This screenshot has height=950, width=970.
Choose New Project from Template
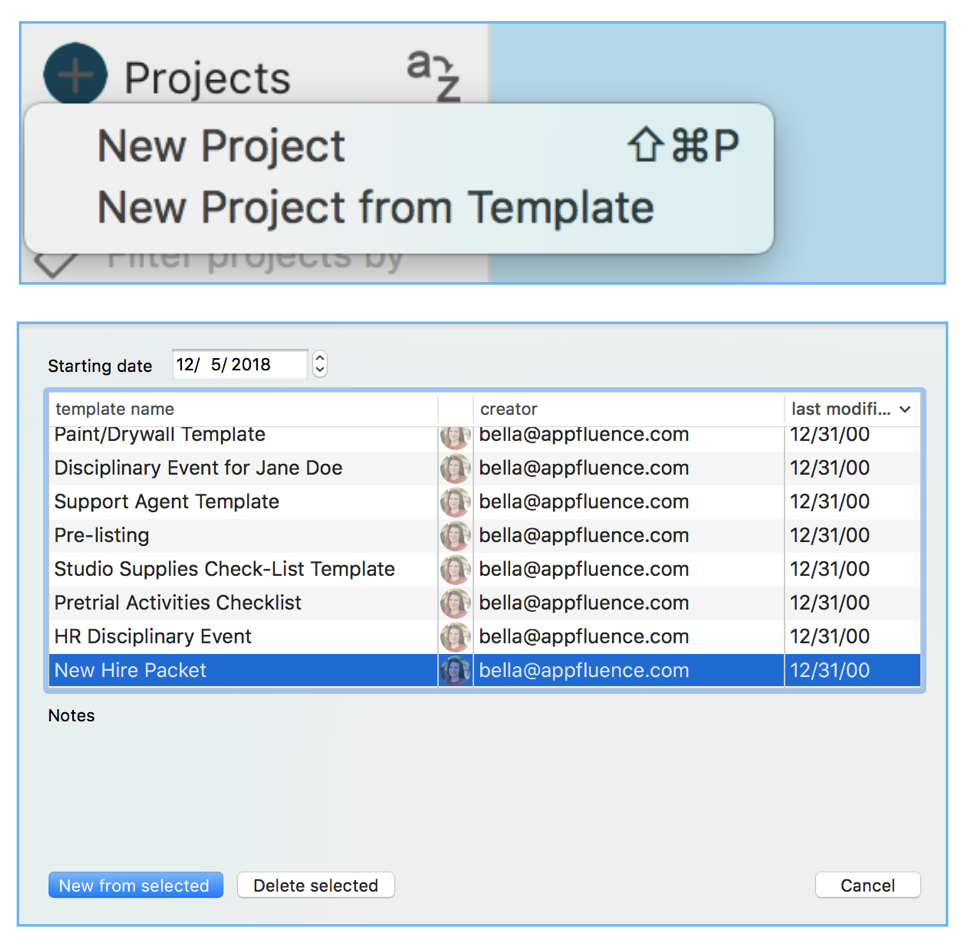(375, 208)
